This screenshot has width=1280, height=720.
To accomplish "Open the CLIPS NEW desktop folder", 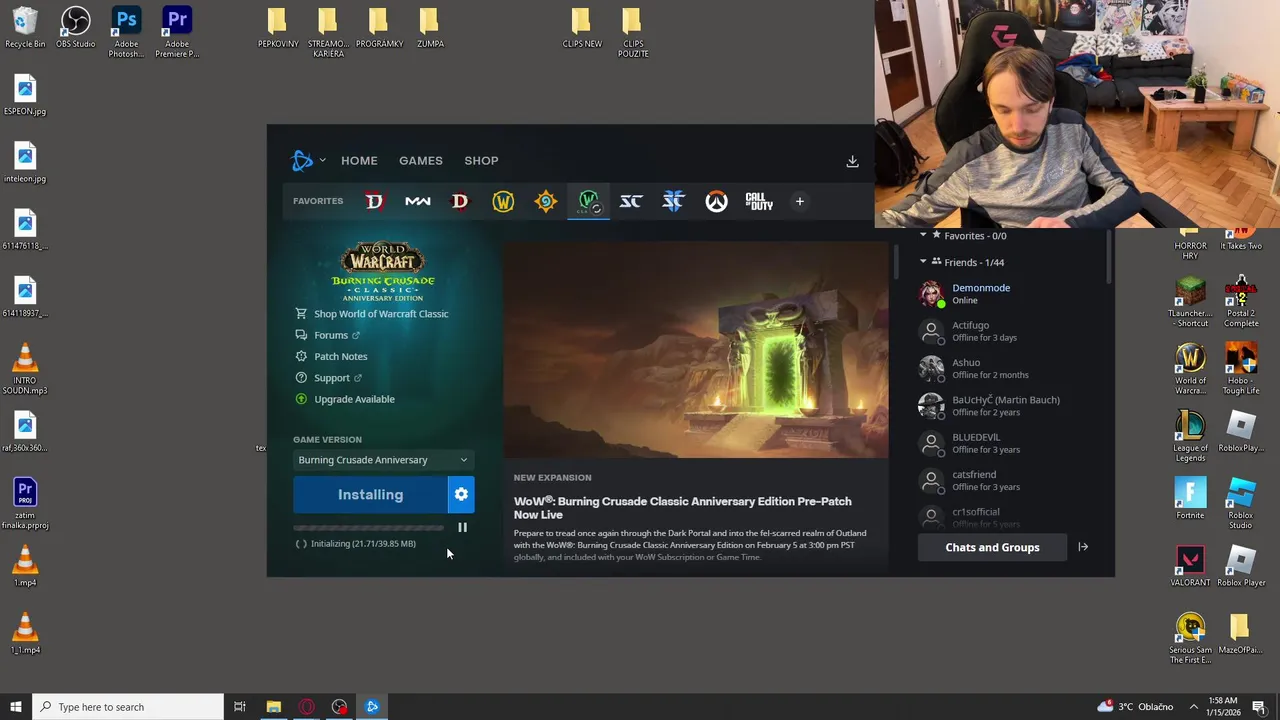I will pos(582,27).
